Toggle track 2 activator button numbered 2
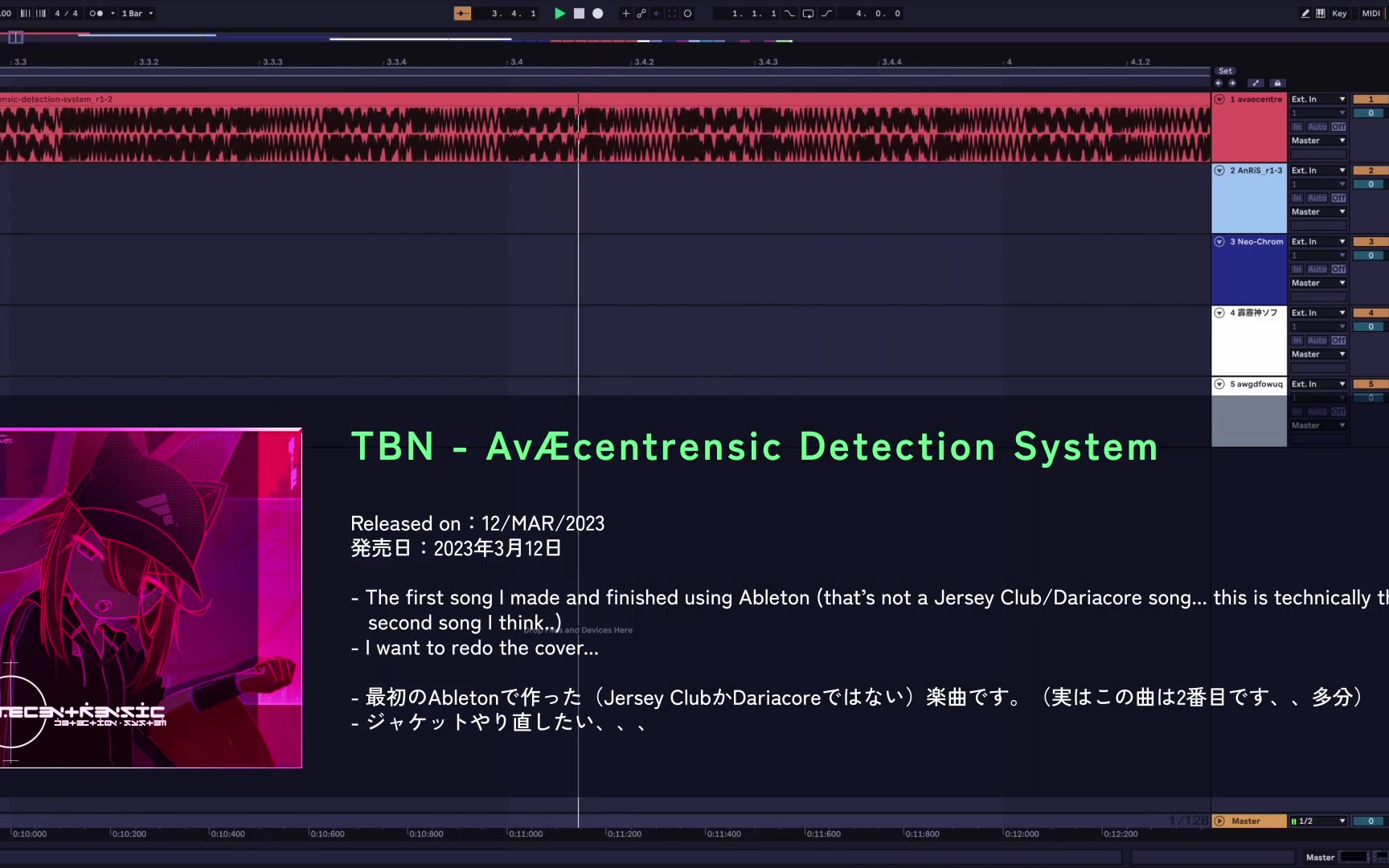The width and height of the screenshot is (1389, 868). (1371, 170)
